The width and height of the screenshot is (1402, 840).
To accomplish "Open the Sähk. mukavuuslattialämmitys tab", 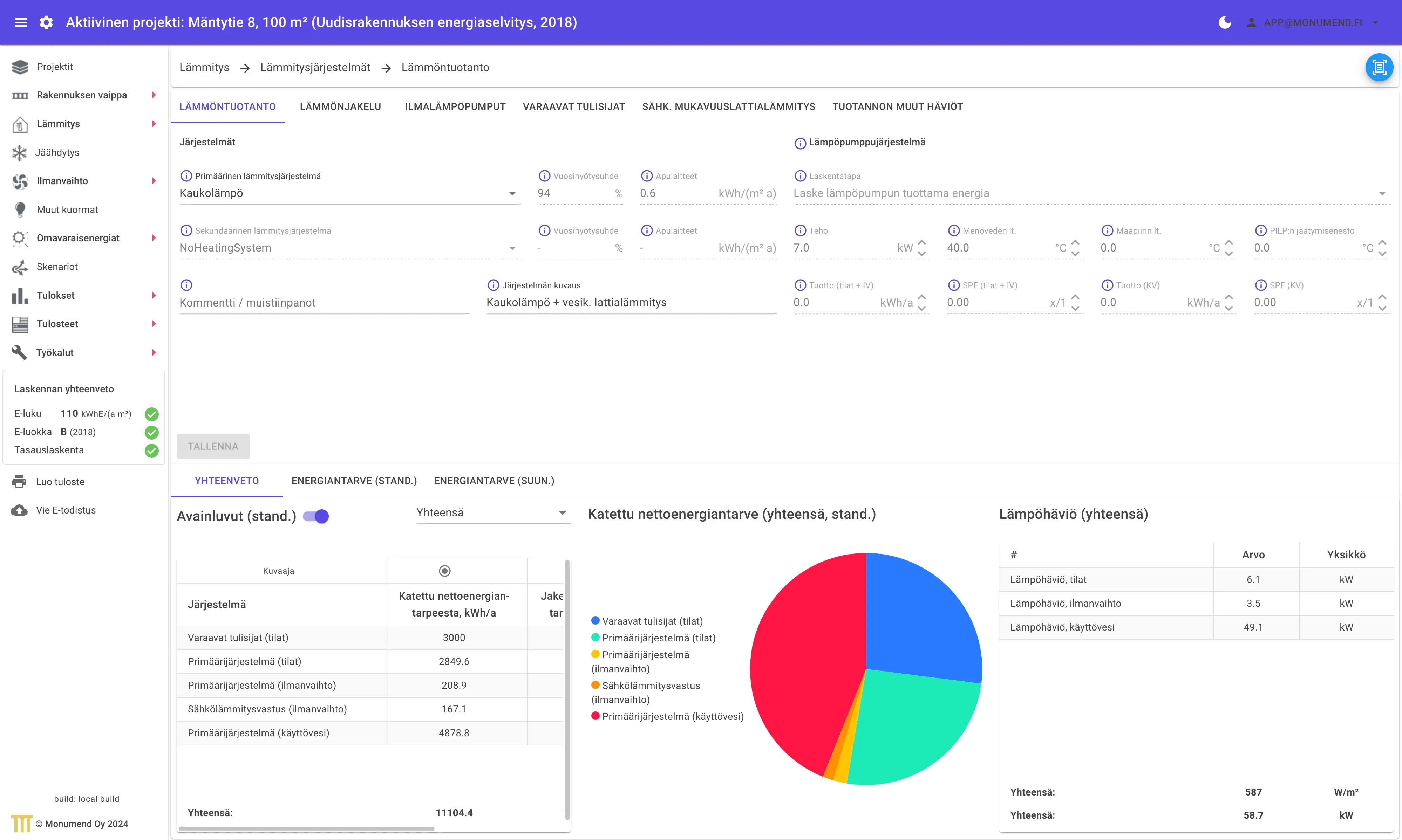I will (x=728, y=107).
